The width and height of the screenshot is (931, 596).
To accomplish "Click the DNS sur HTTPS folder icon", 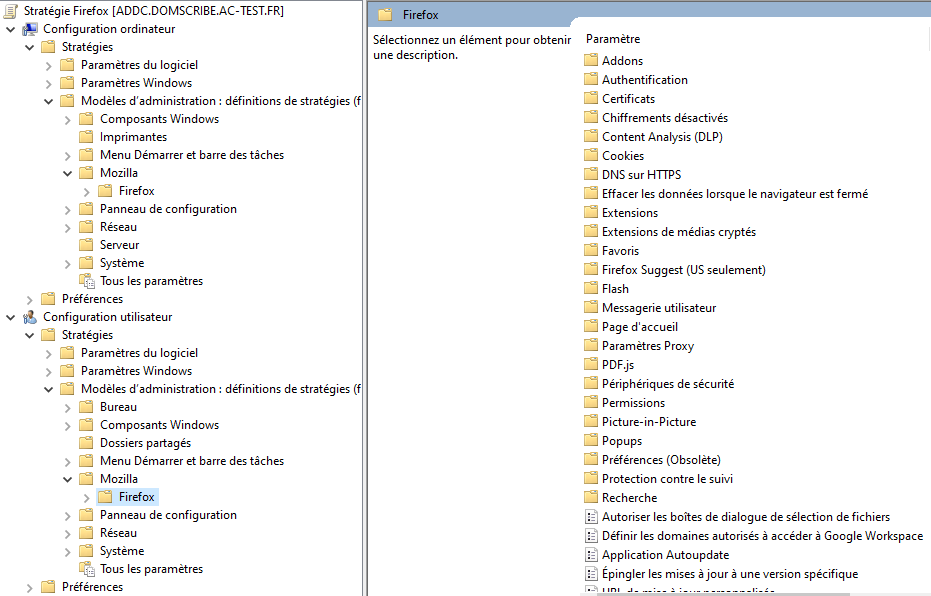I will coord(591,175).
